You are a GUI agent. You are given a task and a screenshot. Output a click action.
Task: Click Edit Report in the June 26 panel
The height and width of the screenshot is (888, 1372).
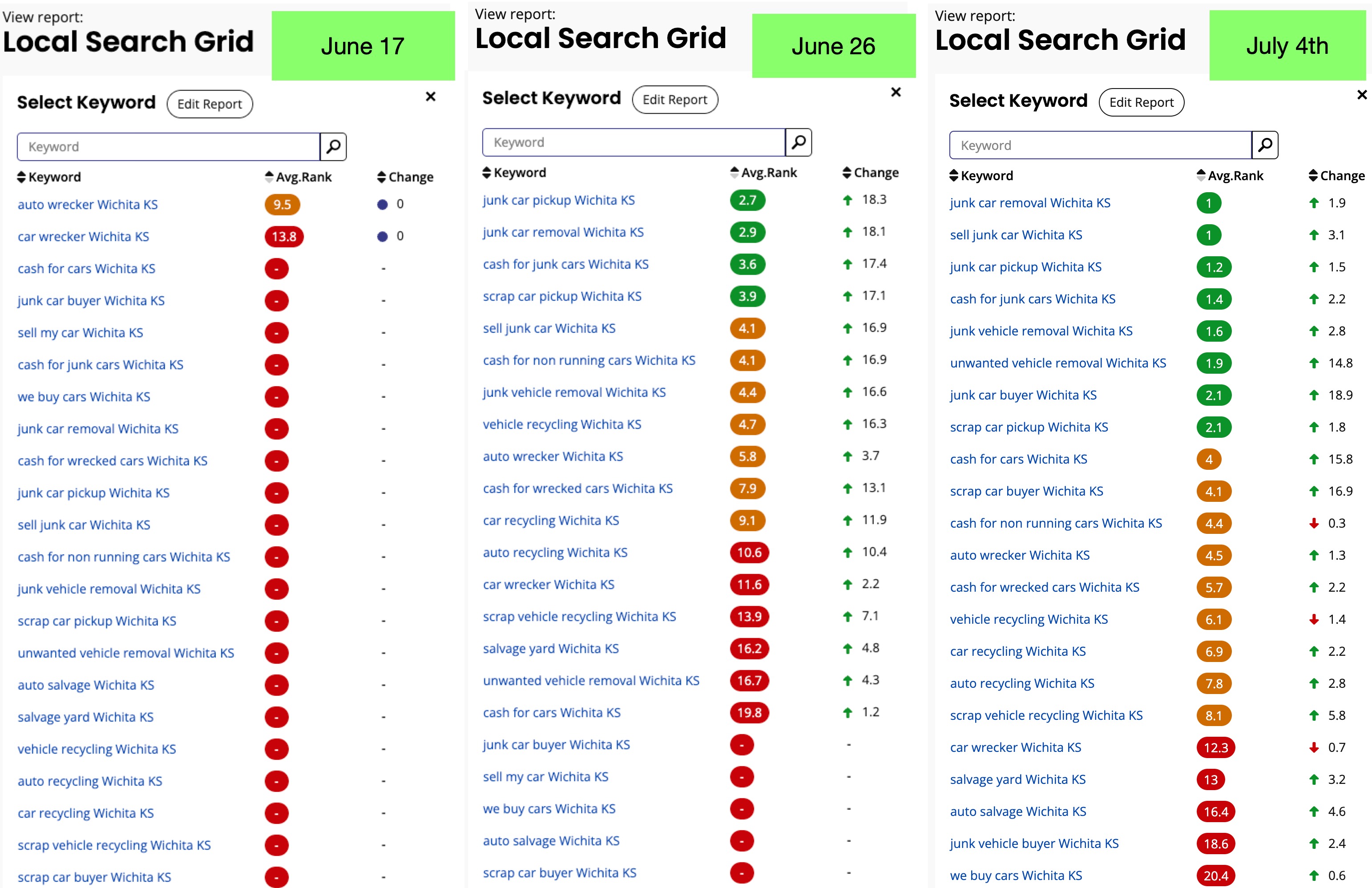675,99
